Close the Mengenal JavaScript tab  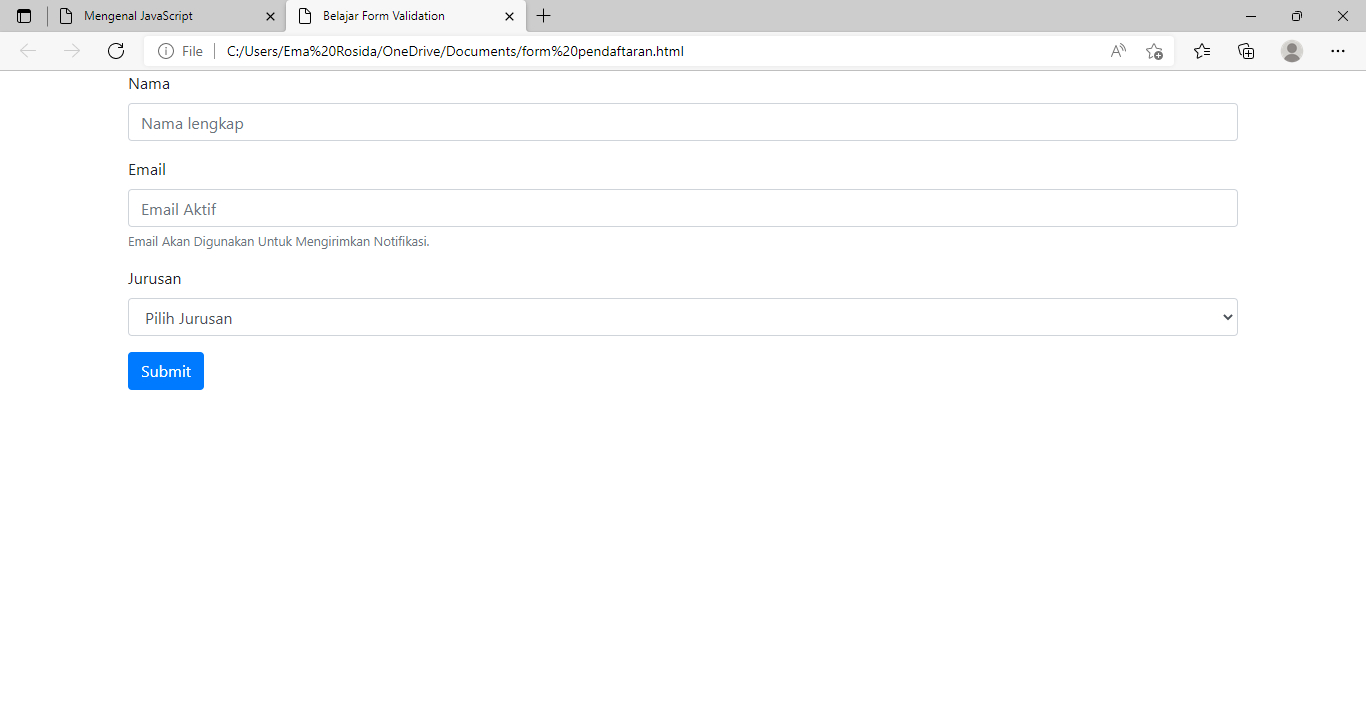point(270,16)
